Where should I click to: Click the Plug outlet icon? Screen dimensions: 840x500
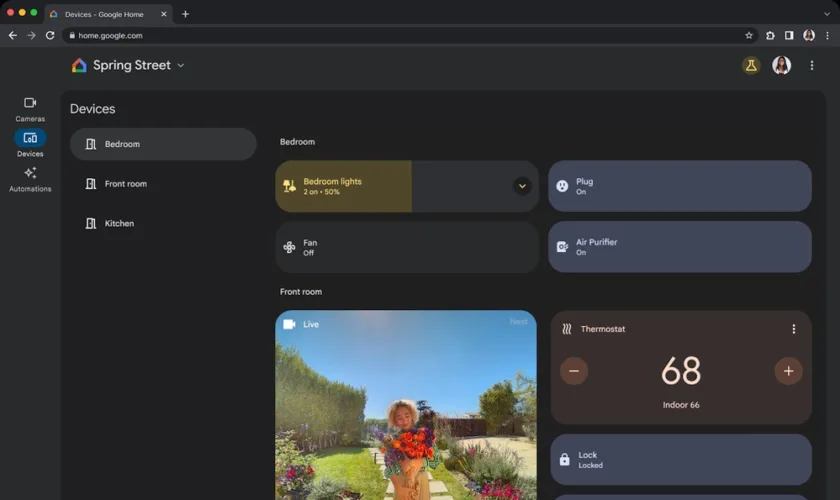pos(562,186)
